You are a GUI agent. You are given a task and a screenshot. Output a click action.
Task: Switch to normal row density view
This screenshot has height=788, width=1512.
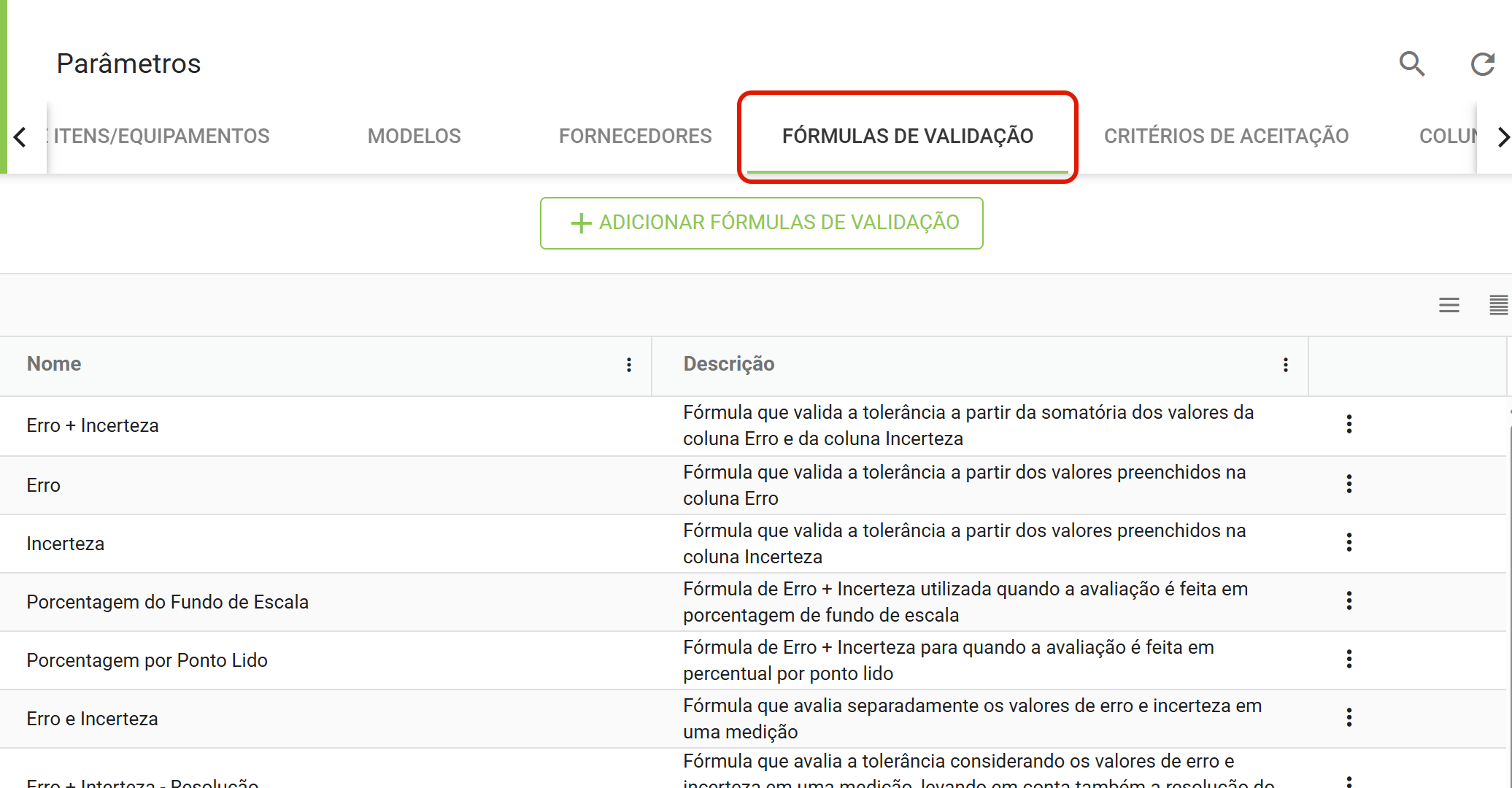[x=1449, y=305]
